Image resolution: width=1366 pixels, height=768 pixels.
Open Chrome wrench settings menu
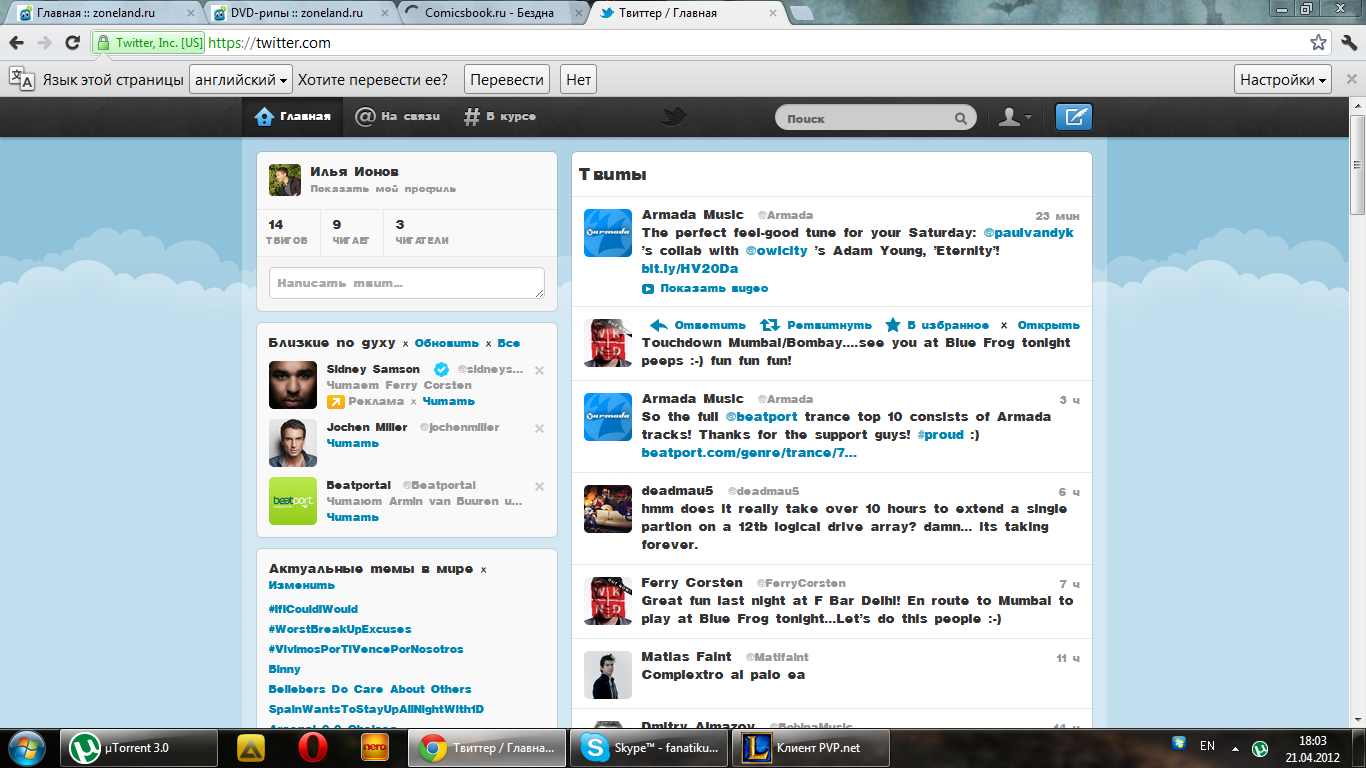tap(1349, 43)
